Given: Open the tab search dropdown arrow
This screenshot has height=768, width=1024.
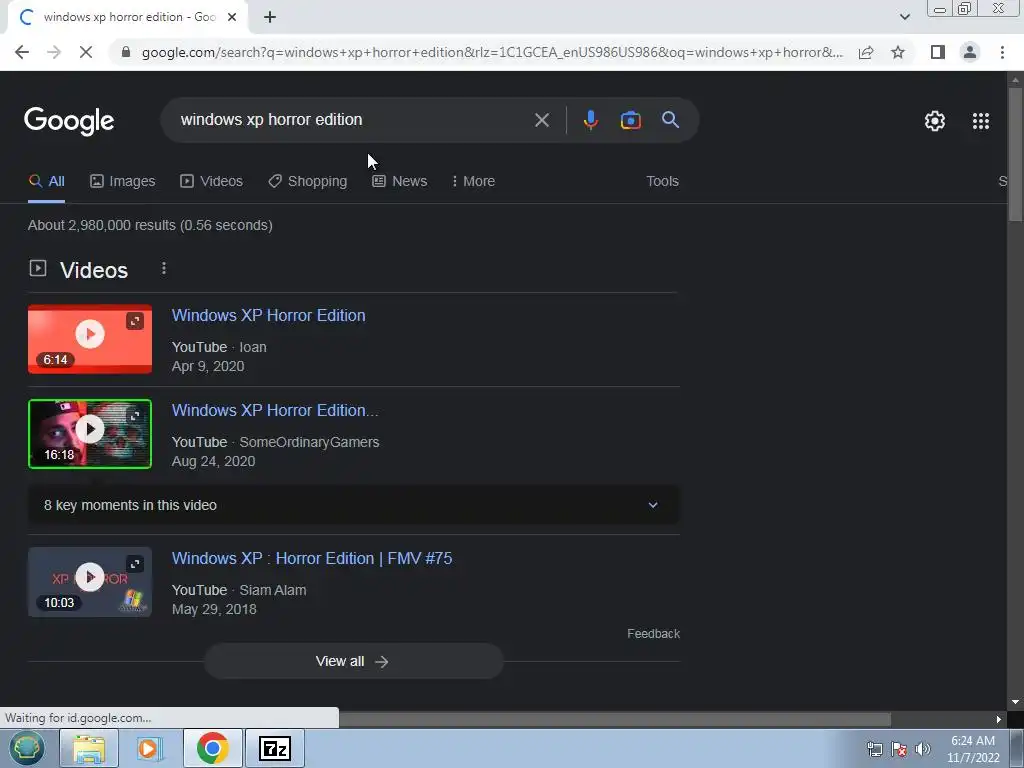Looking at the screenshot, I should tap(904, 17).
